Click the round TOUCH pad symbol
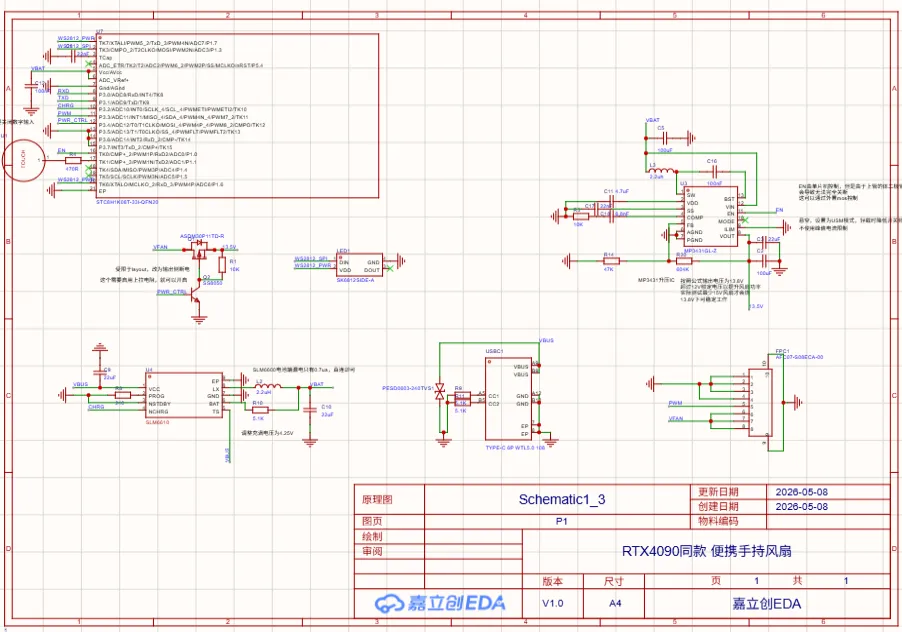Image resolution: width=902 pixels, height=632 pixels. [23, 160]
